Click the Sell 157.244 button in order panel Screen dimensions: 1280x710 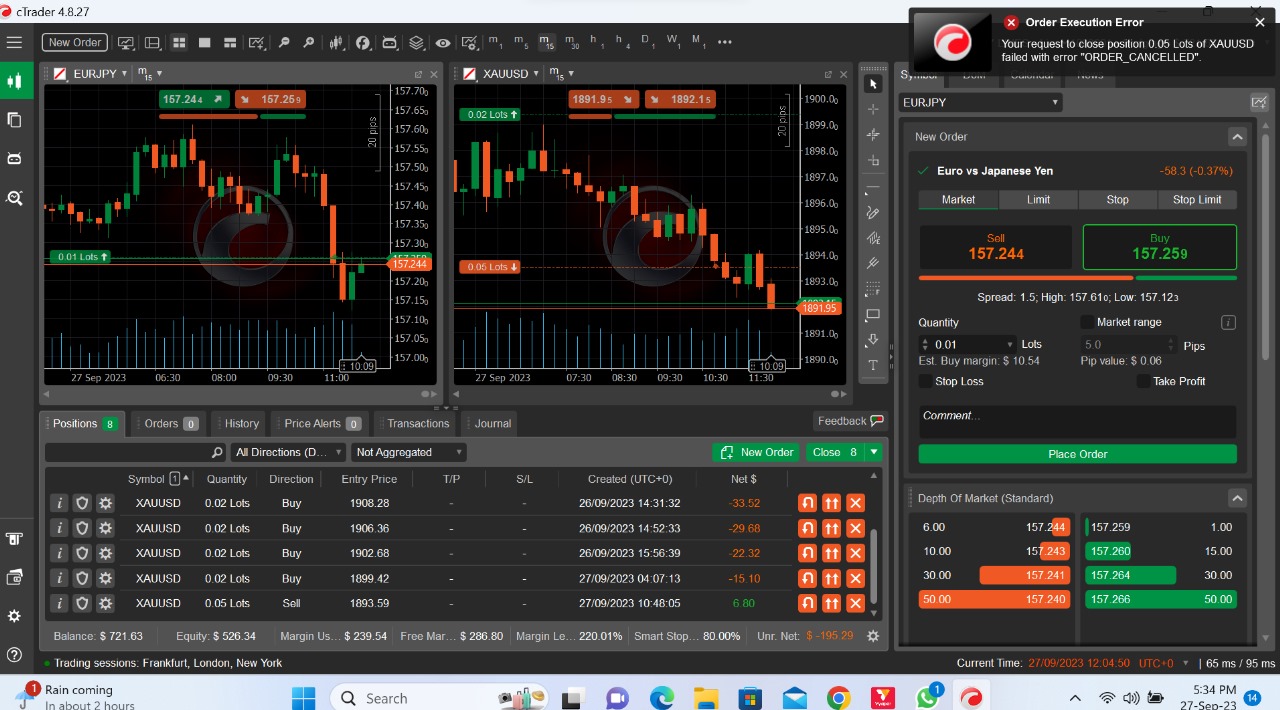(x=996, y=247)
